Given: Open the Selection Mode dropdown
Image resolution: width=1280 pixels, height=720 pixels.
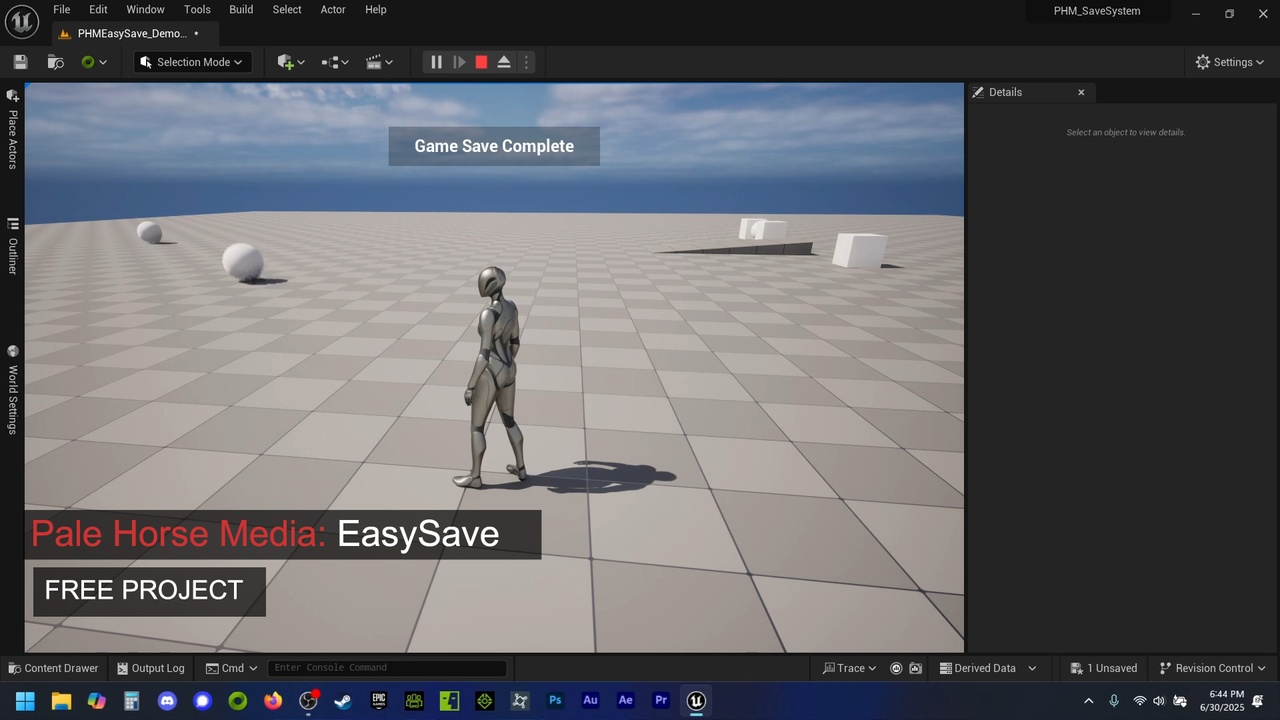Looking at the screenshot, I should click(193, 62).
